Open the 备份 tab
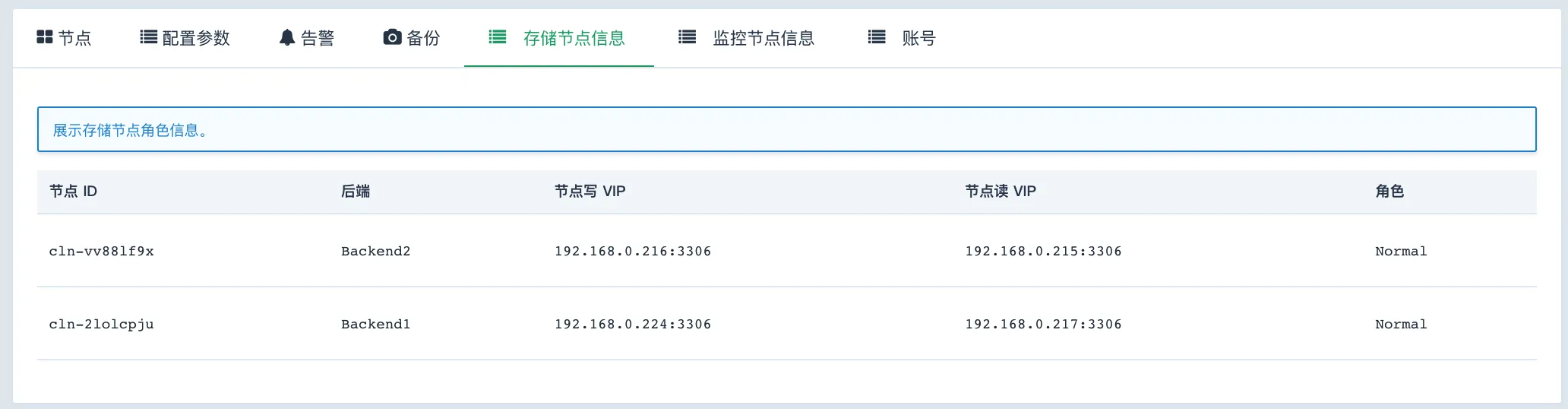This screenshot has height=409, width=1568. tap(411, 38)
